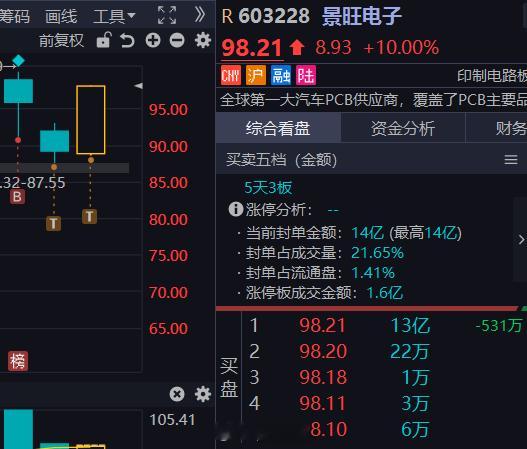Click the cyan diamond marker
This screenshot has height=449, width=527.
(18, 61)
